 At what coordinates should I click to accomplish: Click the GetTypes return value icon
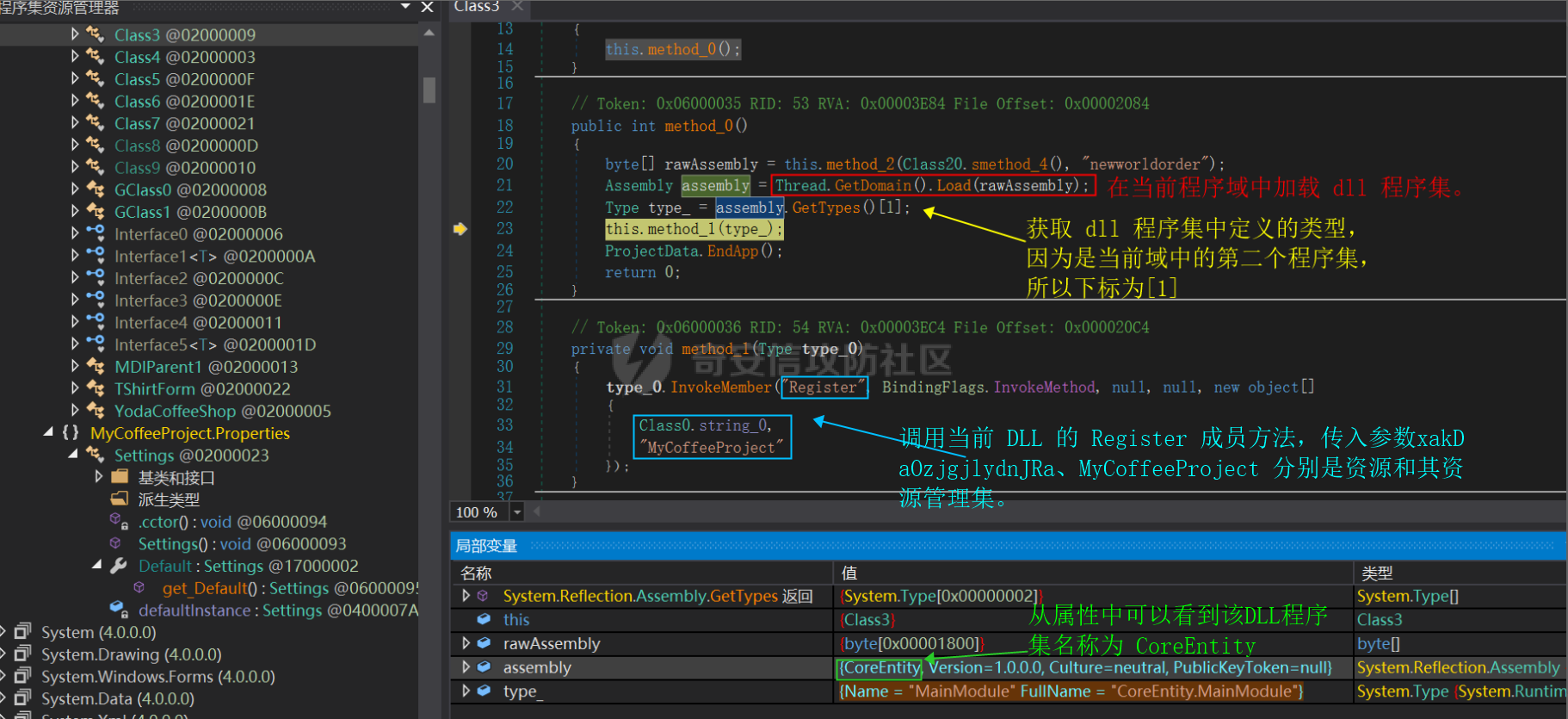point(484,596)
